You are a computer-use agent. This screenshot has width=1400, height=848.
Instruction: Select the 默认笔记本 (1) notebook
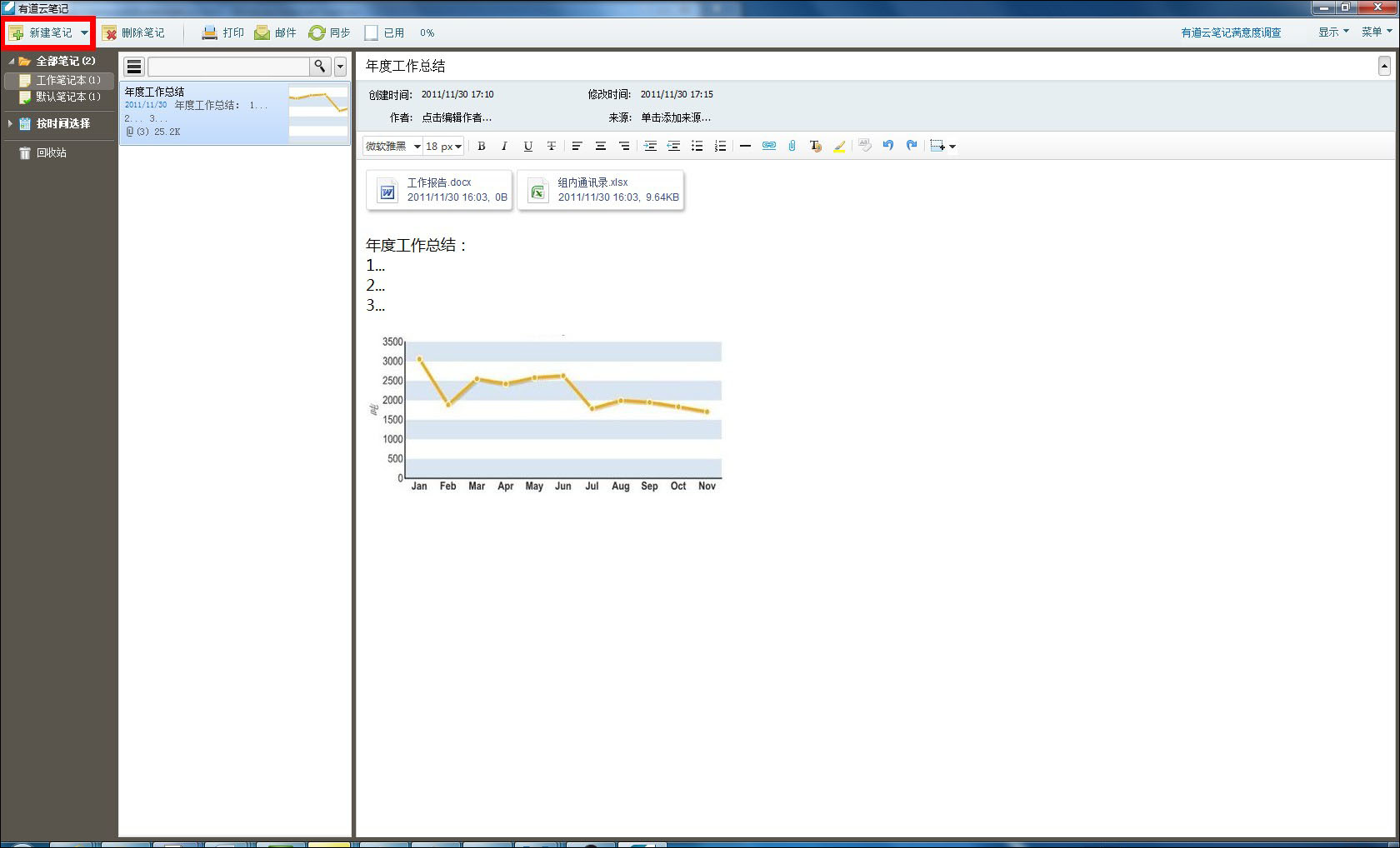tap(60, 97)
